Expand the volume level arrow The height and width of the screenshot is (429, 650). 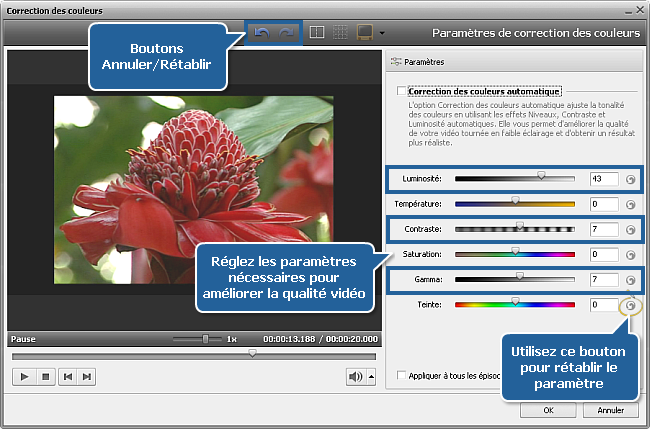372,377
